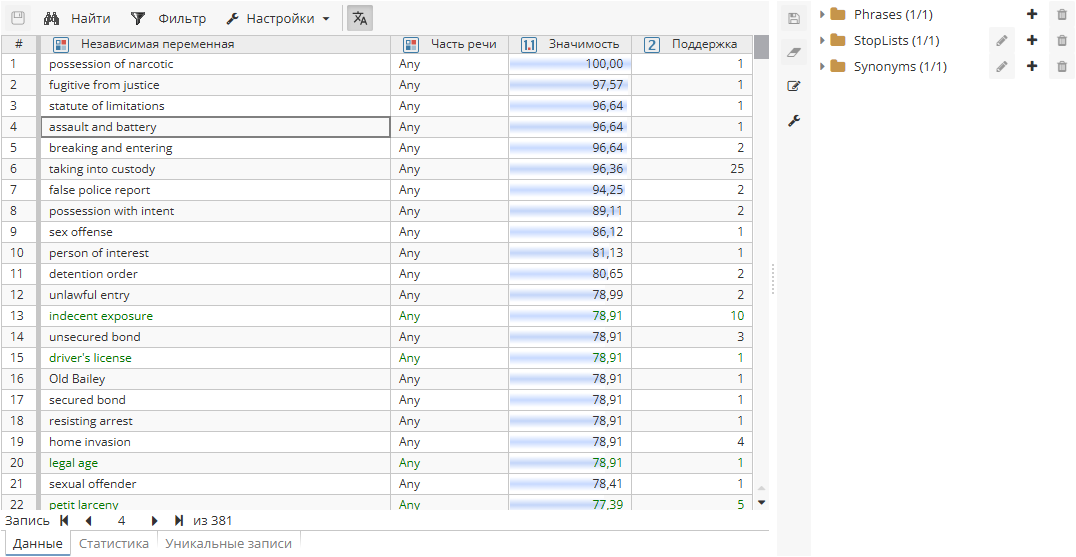The width and height of the screenshot is (1076, 557).
Task: Switch to the Статистика tab
Action: (114, 543)
